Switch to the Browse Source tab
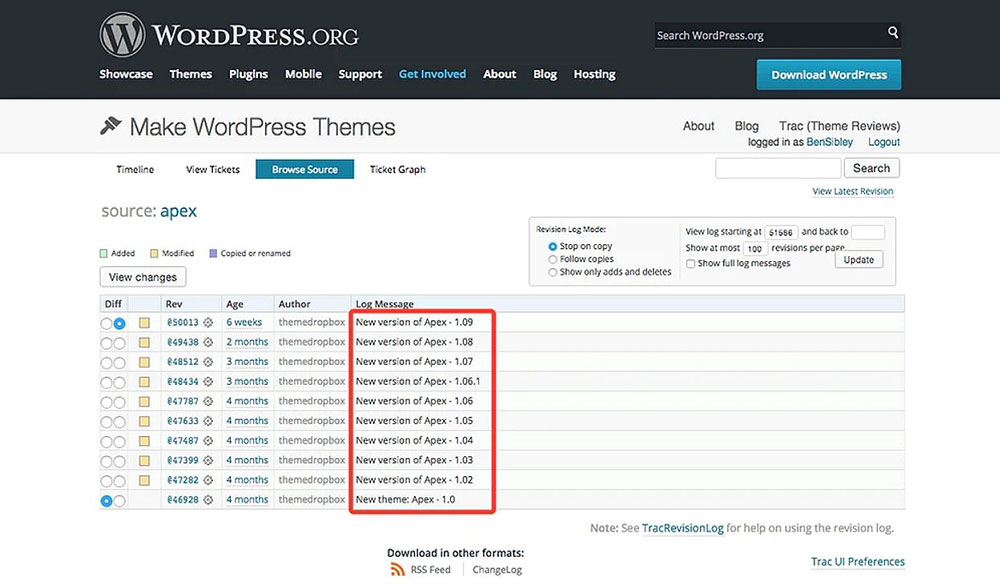The width and height of the screenshot is (1000, 584). click(305, 169)
